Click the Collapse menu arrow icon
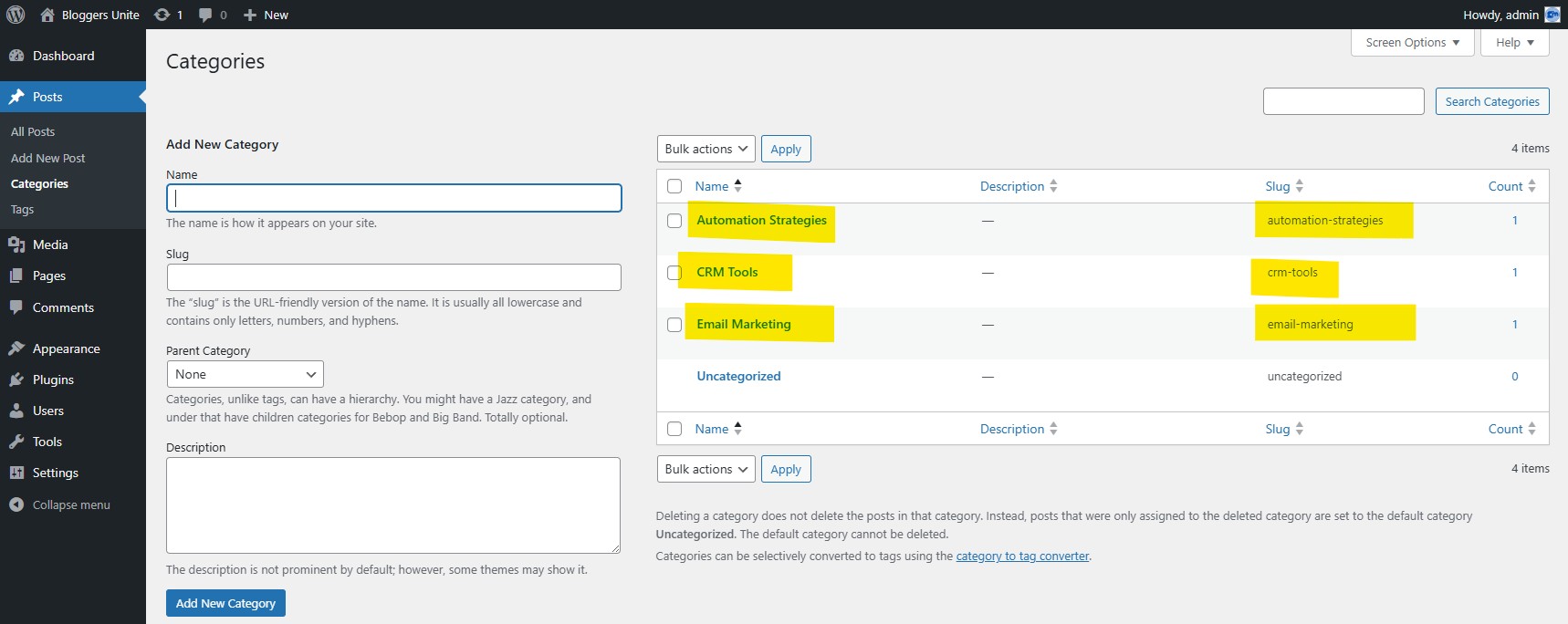The image size is (1568, 624). (x=16, y=504)
